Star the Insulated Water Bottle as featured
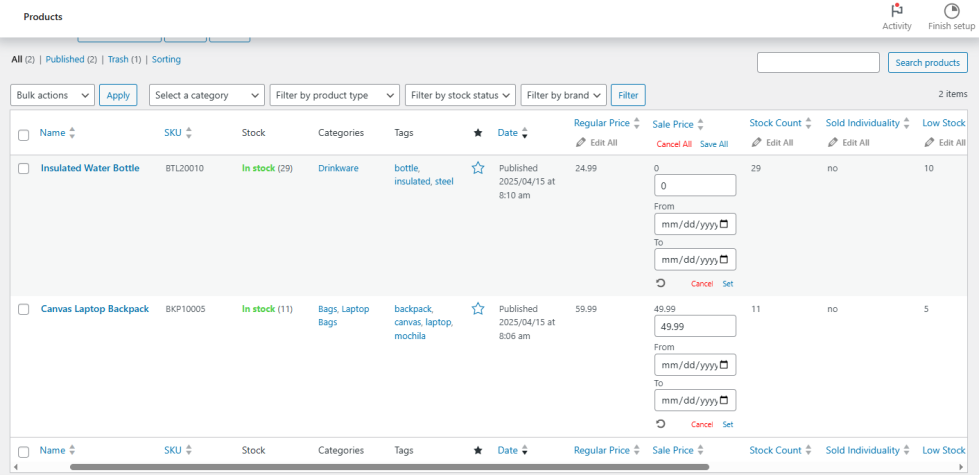 point(478,168)
